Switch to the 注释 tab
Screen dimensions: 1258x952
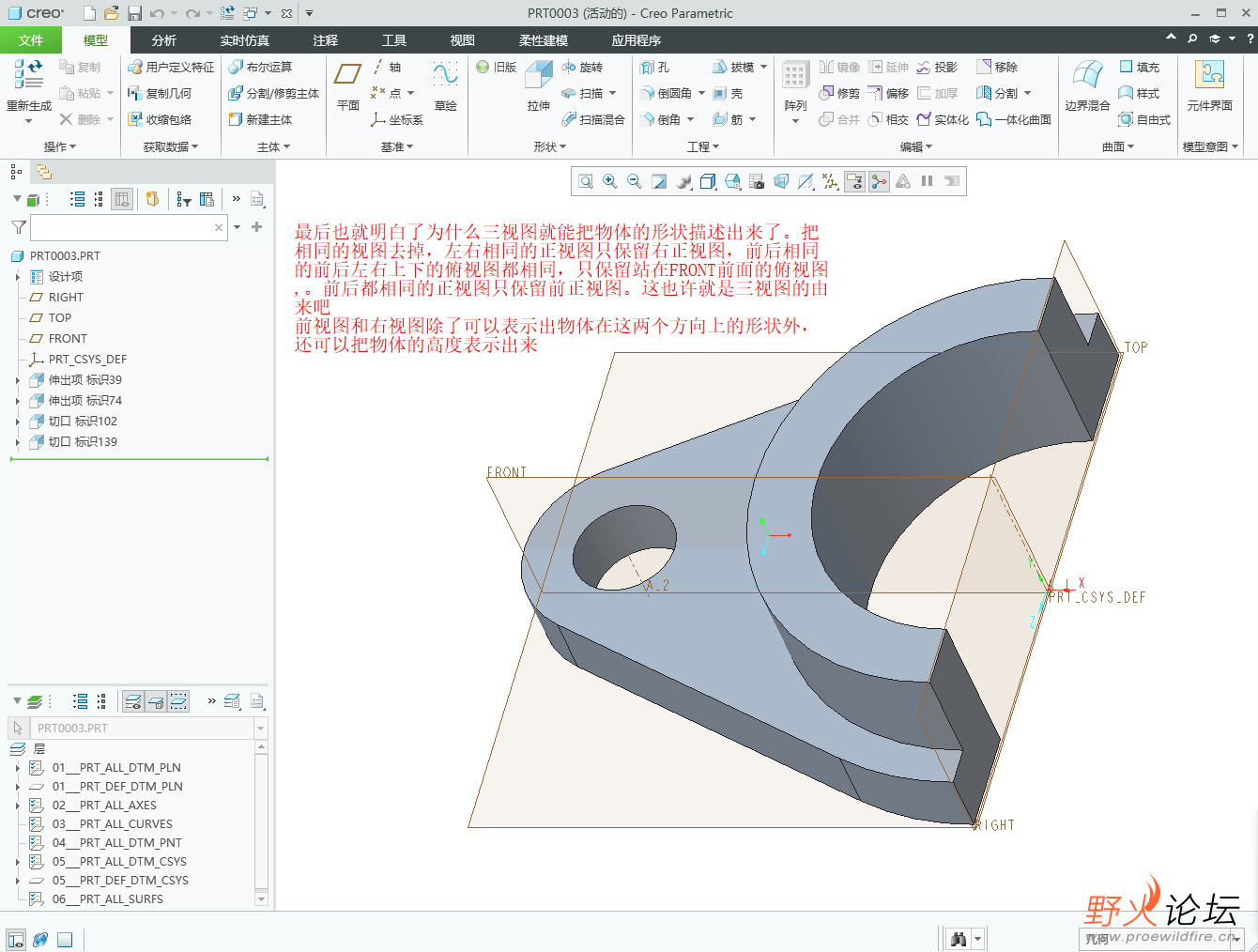pos(326,40)
